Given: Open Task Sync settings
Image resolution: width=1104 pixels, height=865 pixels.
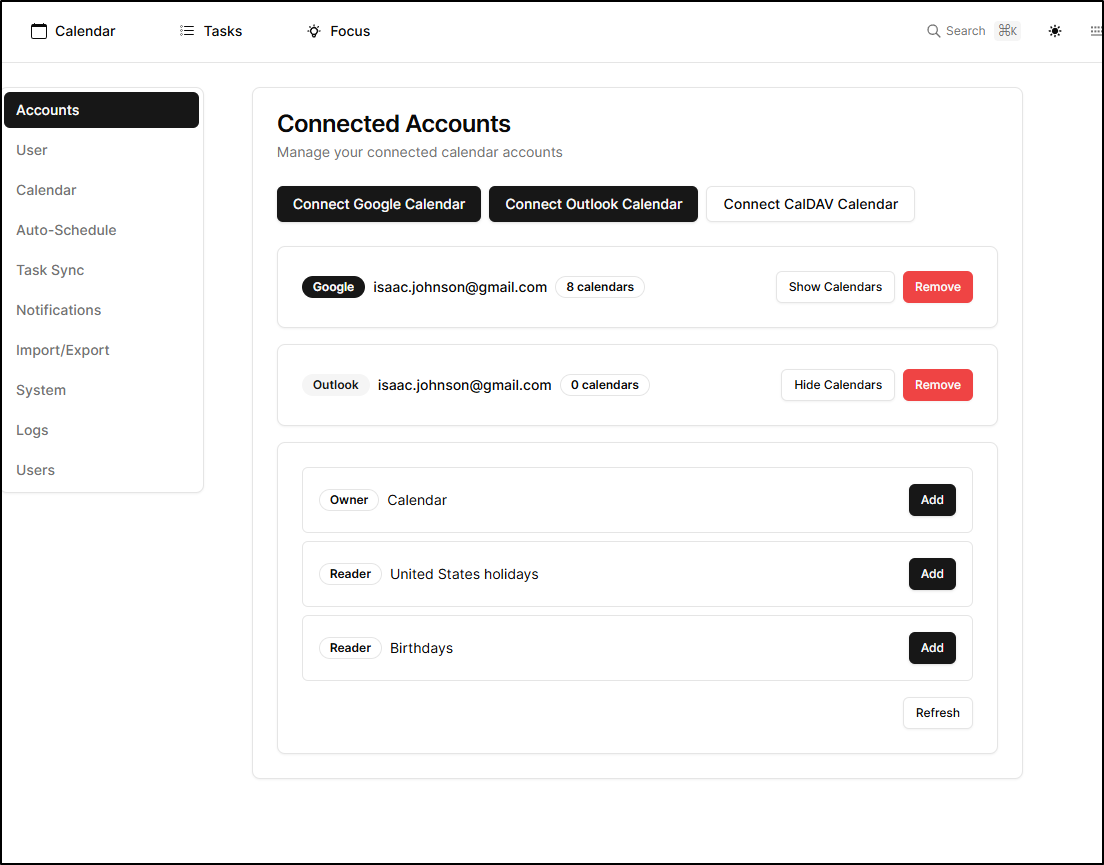Looking at the screenshot, I should tap(101, 270).
